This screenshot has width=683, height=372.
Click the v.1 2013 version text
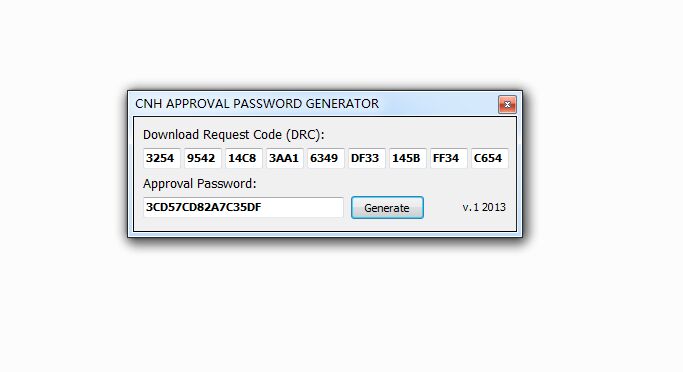coord(484,207)
